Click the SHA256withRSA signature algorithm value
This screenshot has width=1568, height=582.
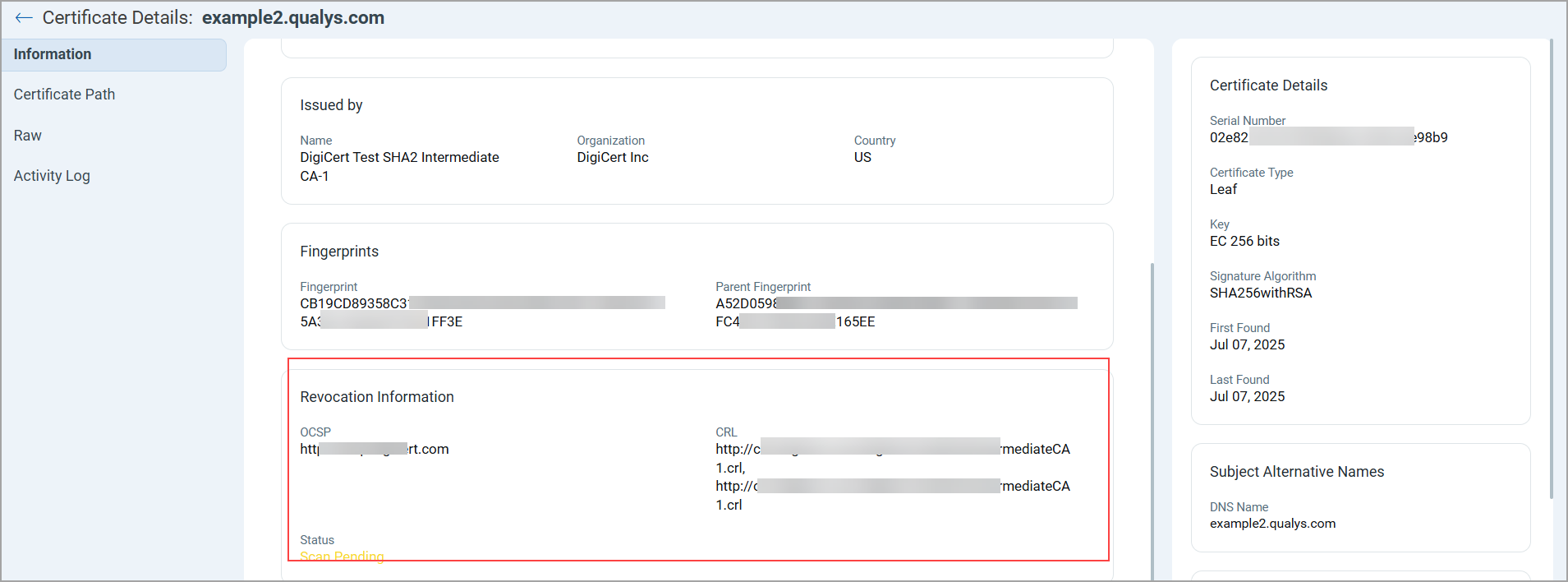pos(1261,293)
